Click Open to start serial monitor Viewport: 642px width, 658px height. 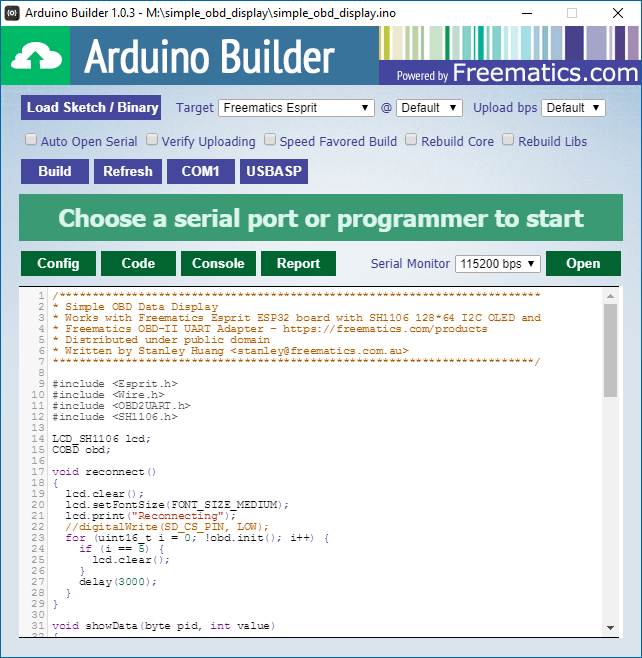(x=583, y=264)
